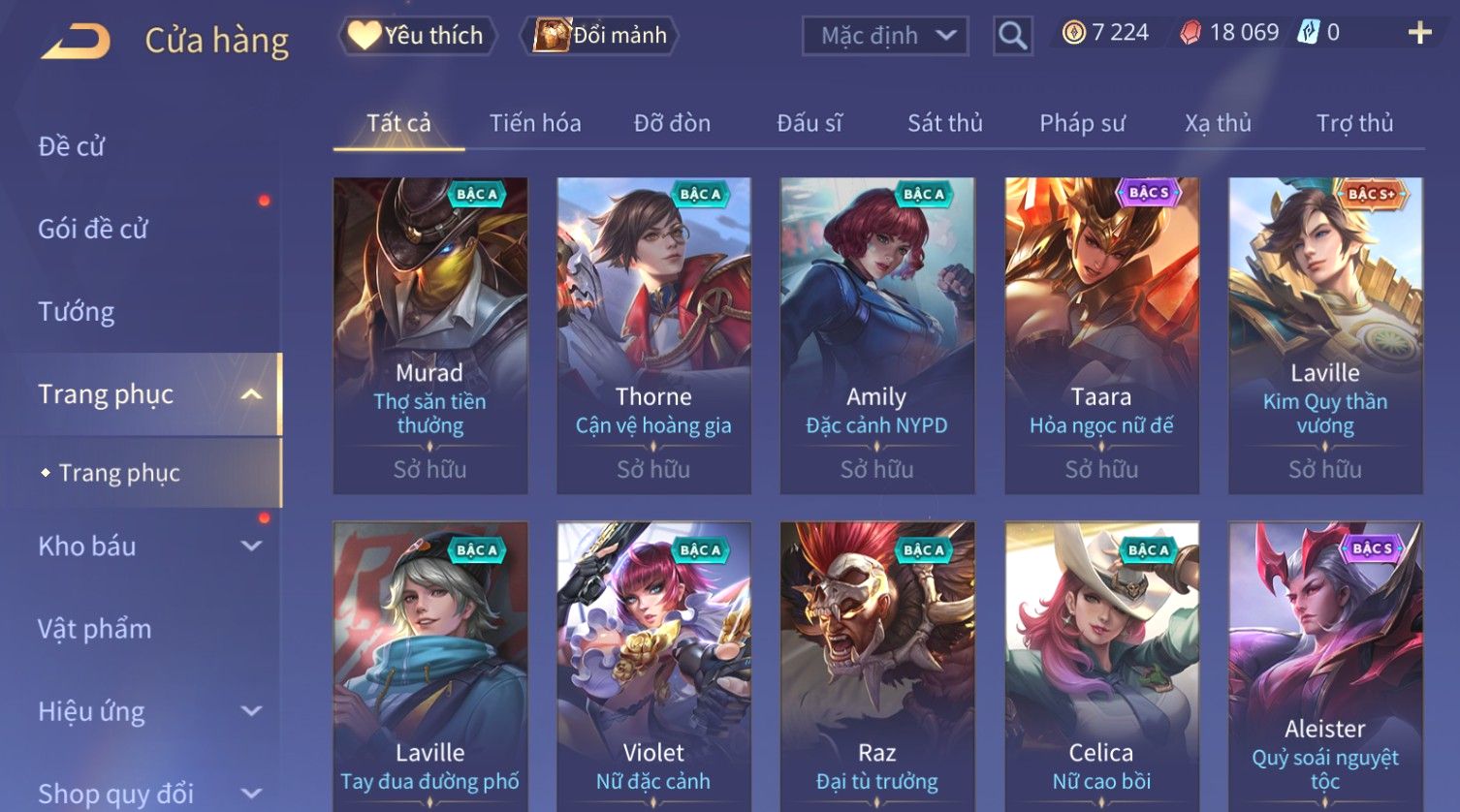1460x812 pixels.
Task: Expand the Hiệu ứng sidebar section
Action: pyautogui.click(x=252, y=711)
